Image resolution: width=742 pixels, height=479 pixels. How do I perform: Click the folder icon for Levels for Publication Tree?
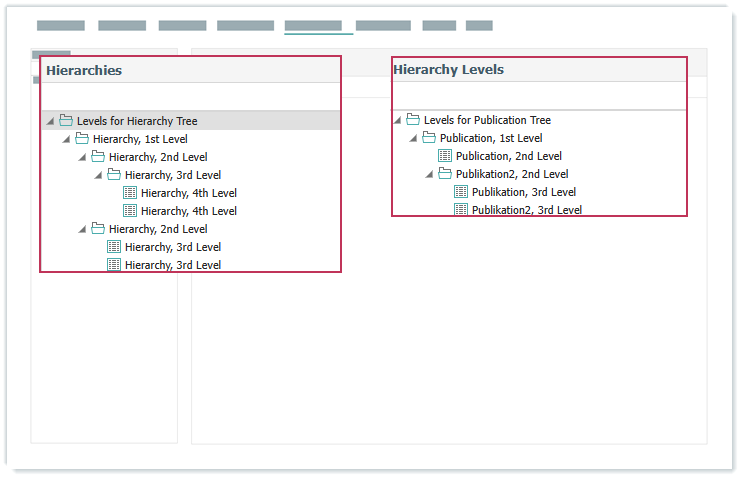pyautogui.click(x=413, y=120)
